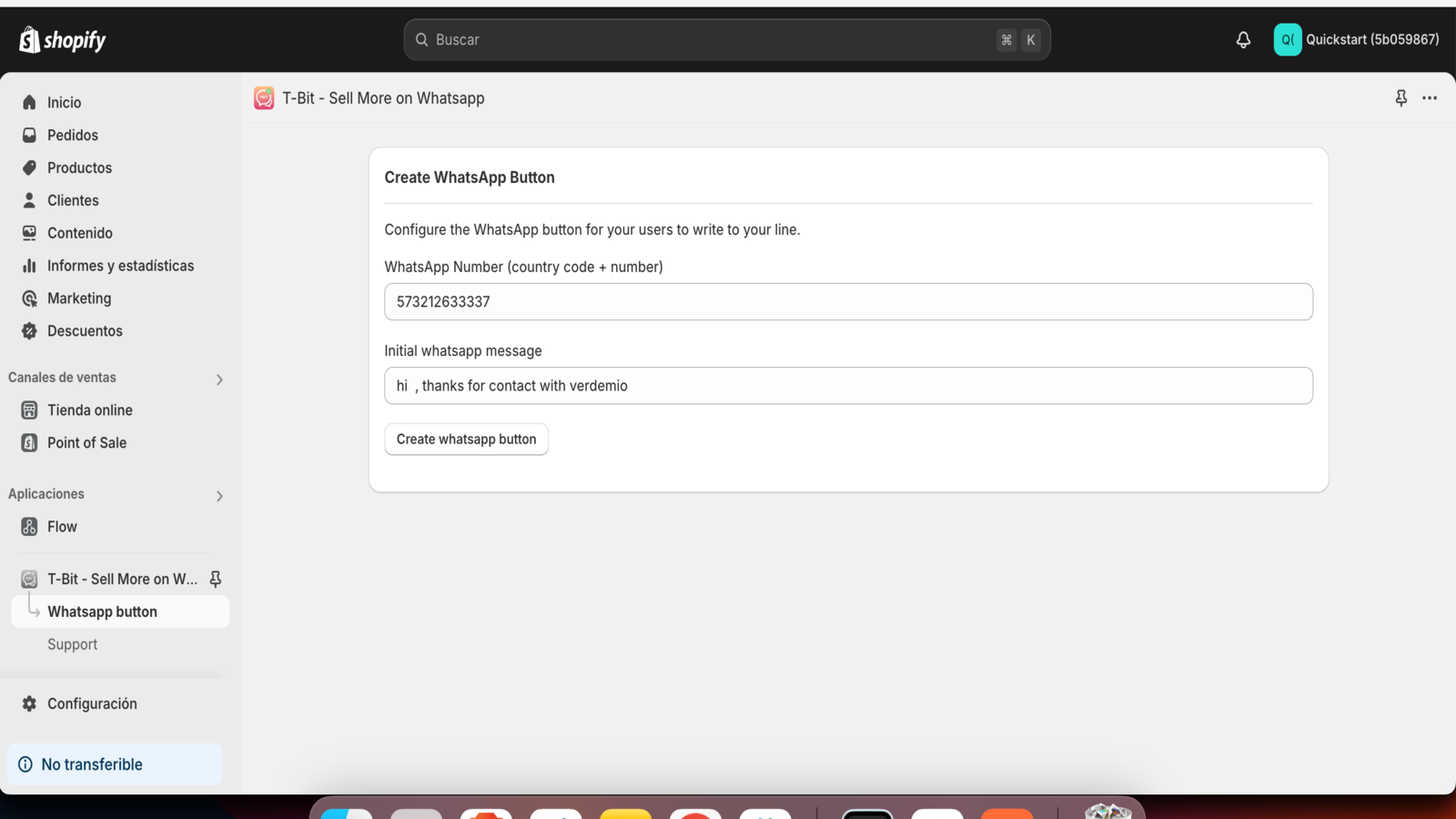Go to Inicio in the sidebar
Screen dimensions: 1456x819
coord(65,103)
